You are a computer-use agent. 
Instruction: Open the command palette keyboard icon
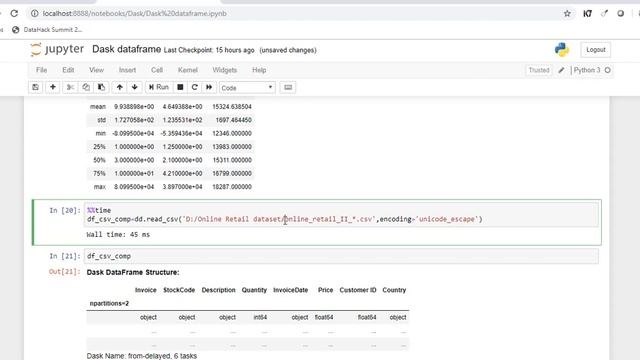point(288,87)
